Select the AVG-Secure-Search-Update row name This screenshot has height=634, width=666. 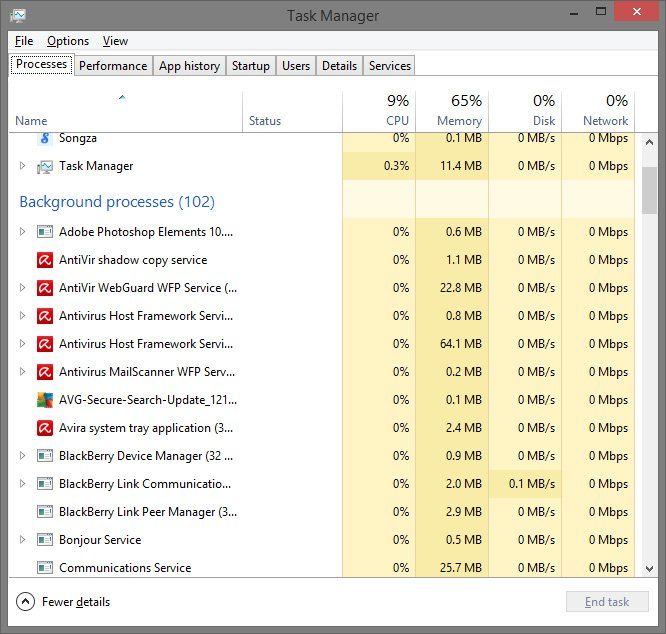148,400
